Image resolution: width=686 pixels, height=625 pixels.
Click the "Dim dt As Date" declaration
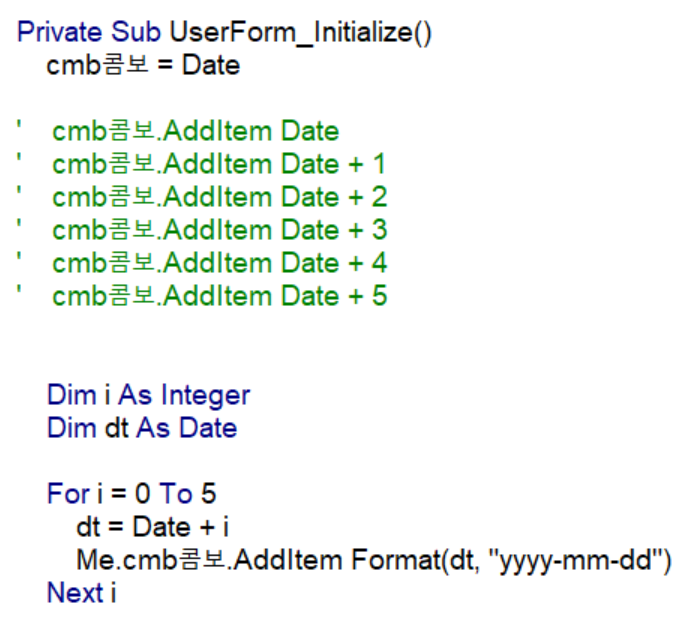(142, 428)
